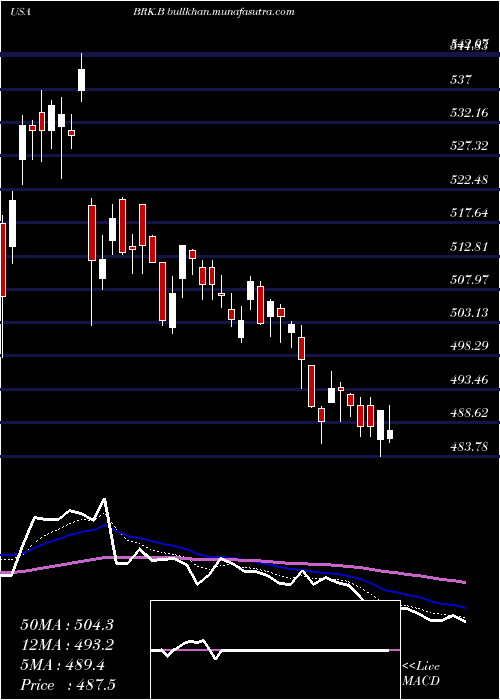Viewport: 500px width, 700px height.
Task: Click the 12MA : 493.2 readout
Action: (67, 644)
